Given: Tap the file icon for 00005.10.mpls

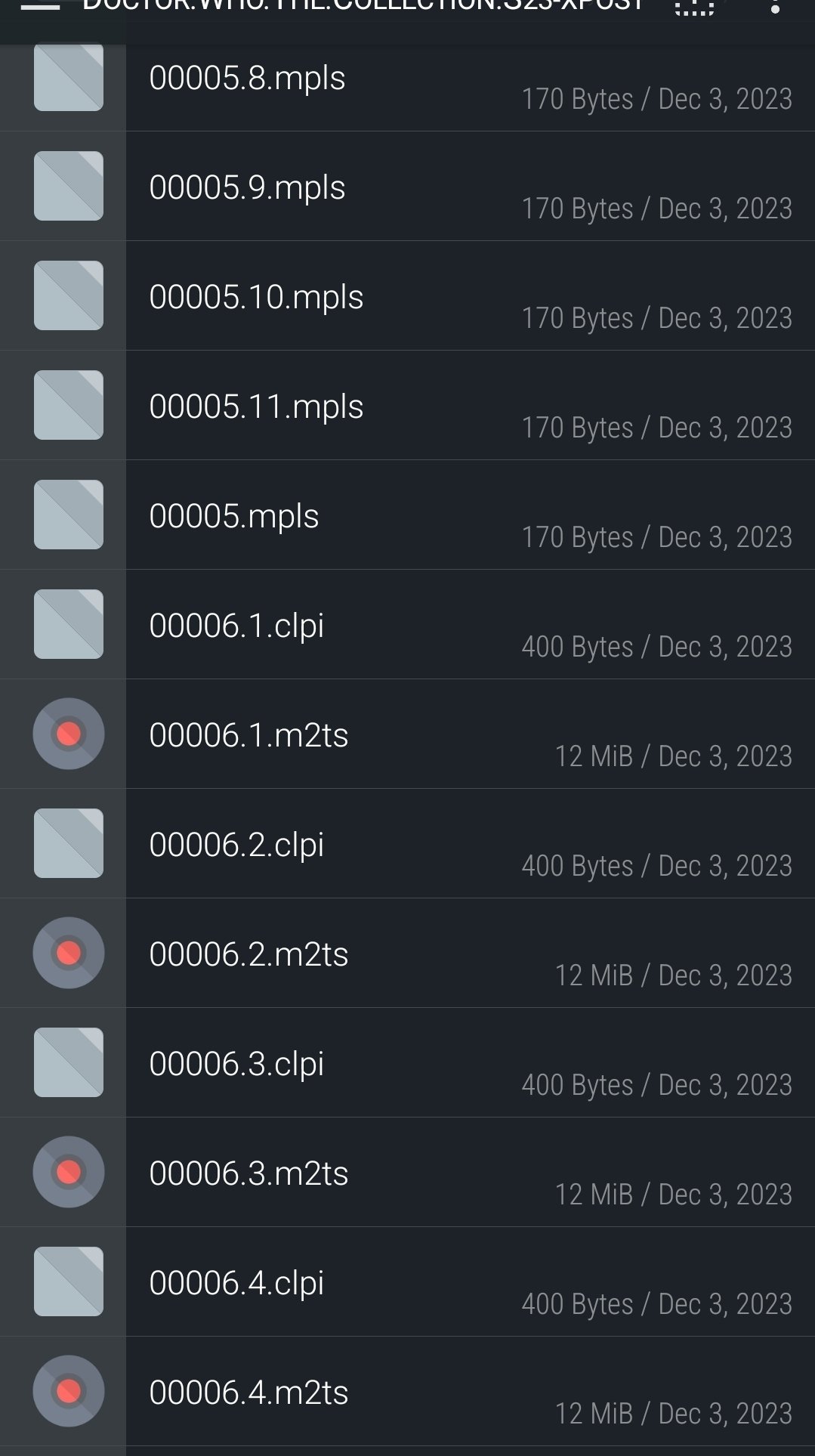Looking at the screenshot, I should [x=68, y=295].
